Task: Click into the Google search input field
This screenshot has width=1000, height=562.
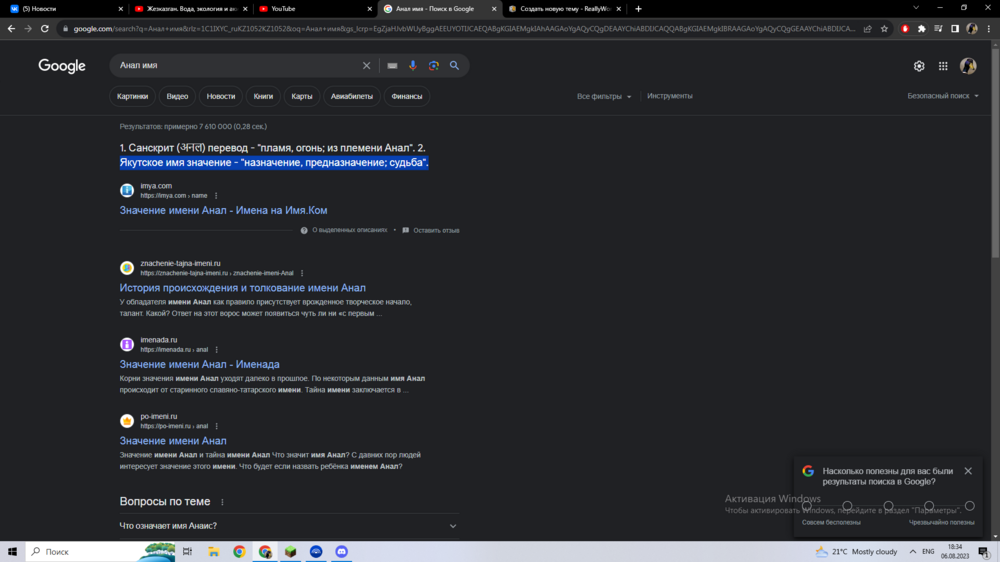Action: click(x=236, y=66)
